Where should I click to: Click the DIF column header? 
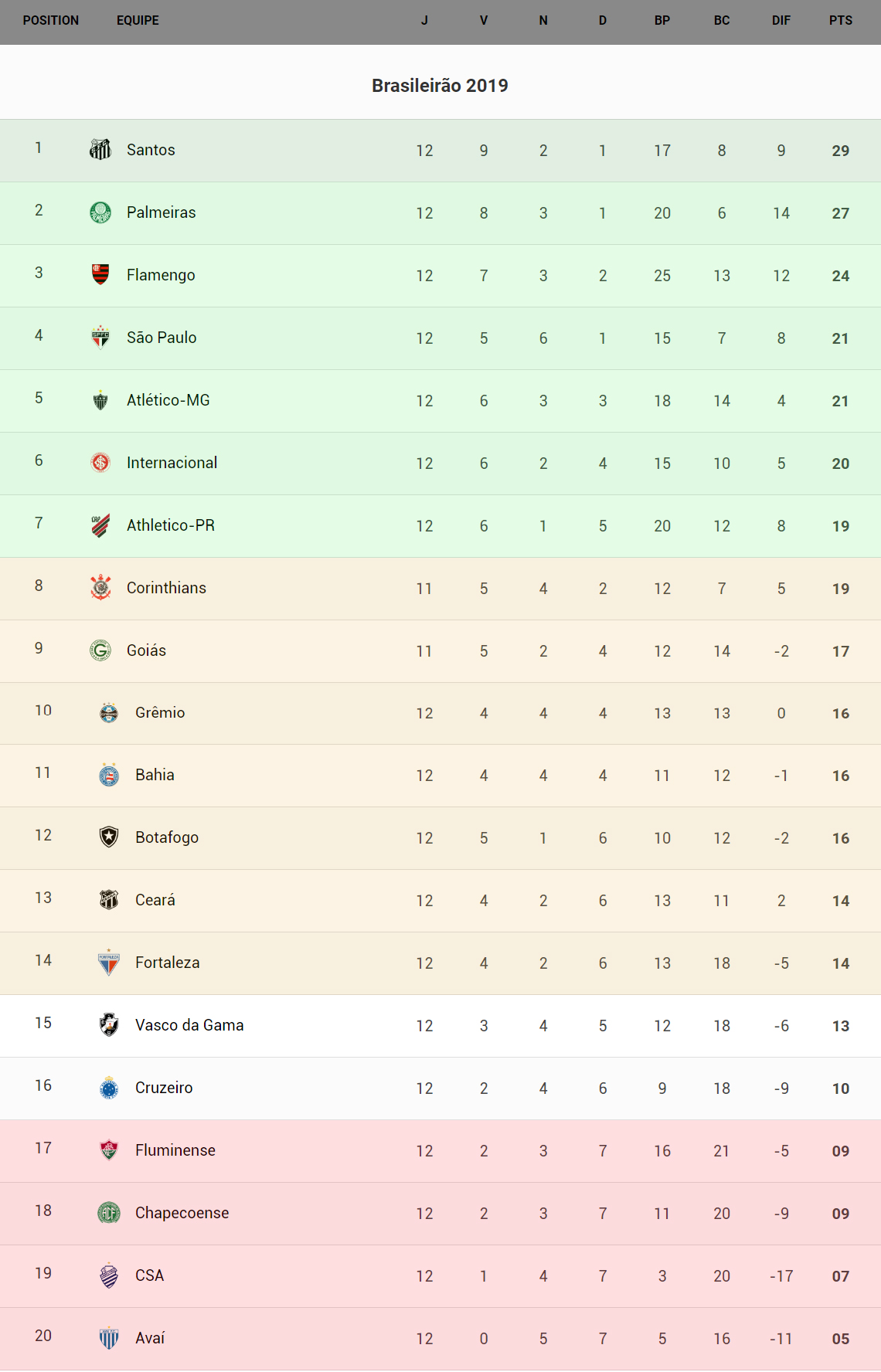coord(781,21)
